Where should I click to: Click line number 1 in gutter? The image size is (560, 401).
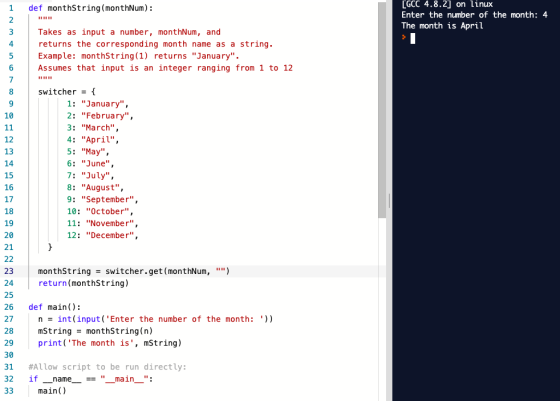11,8
